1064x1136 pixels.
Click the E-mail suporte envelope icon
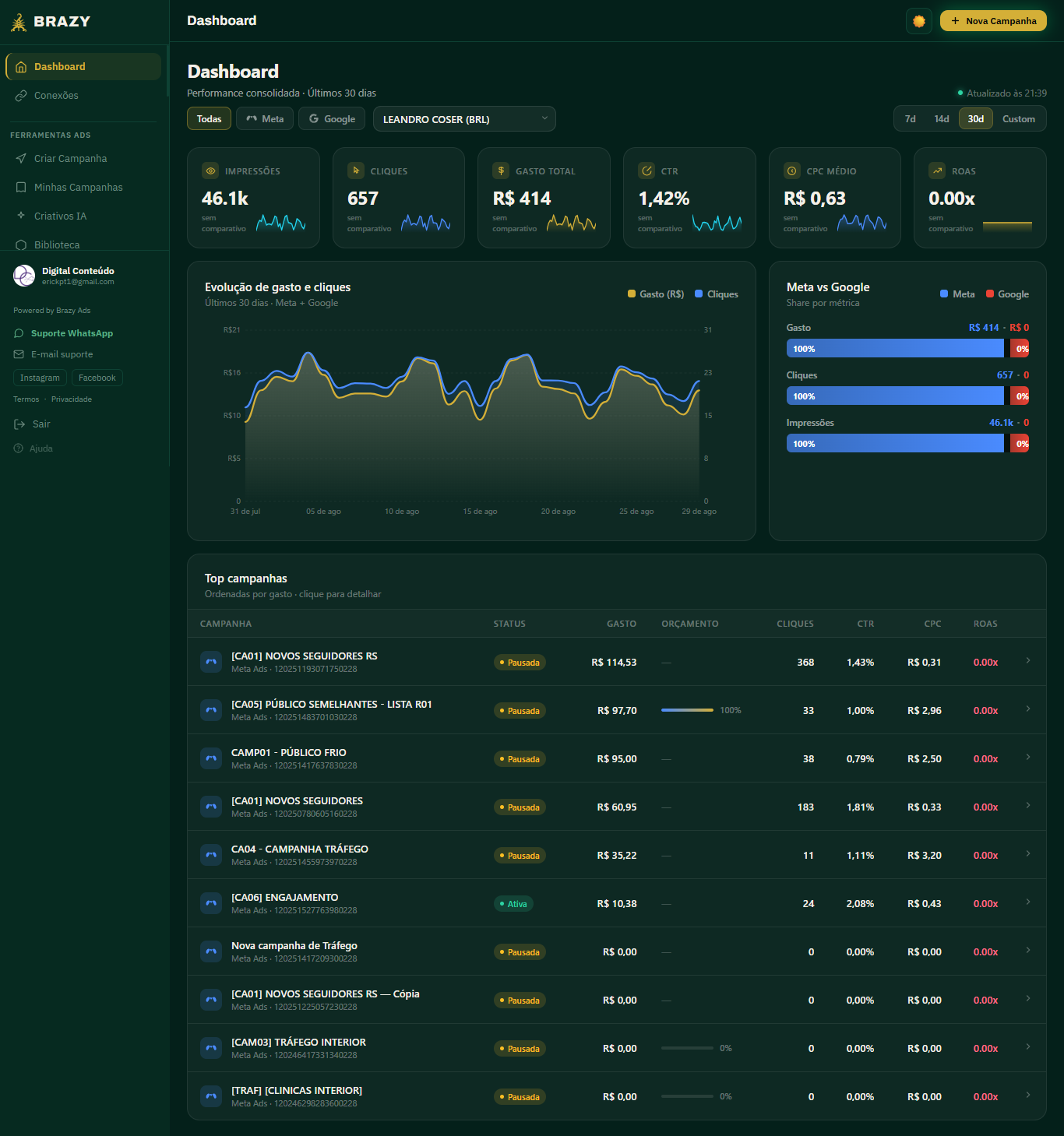coord(19,354)
